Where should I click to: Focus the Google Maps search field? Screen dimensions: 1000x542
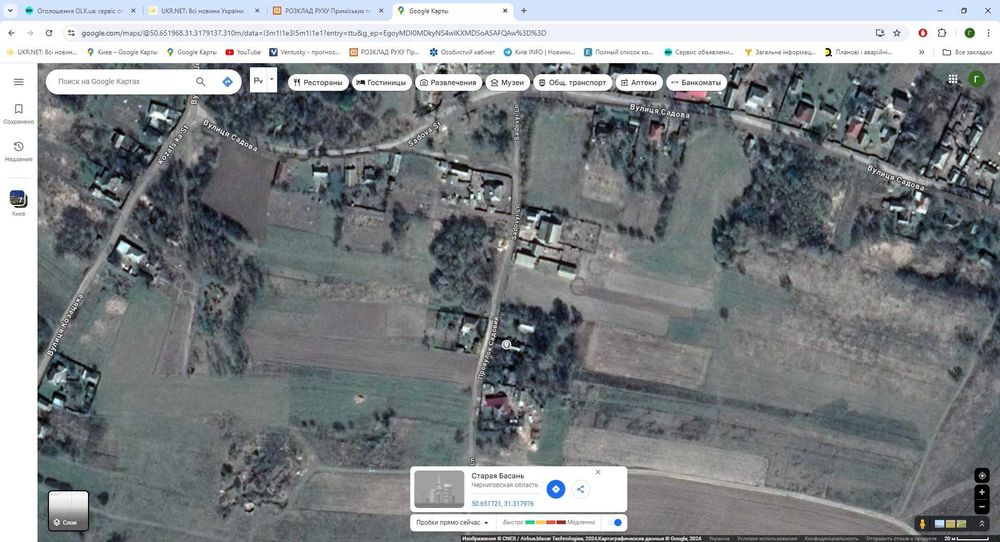121,82
